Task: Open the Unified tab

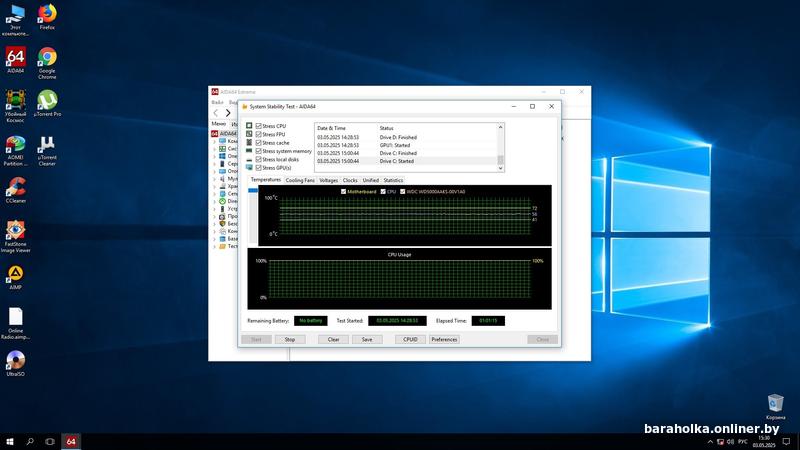Action: pos(371,181)
